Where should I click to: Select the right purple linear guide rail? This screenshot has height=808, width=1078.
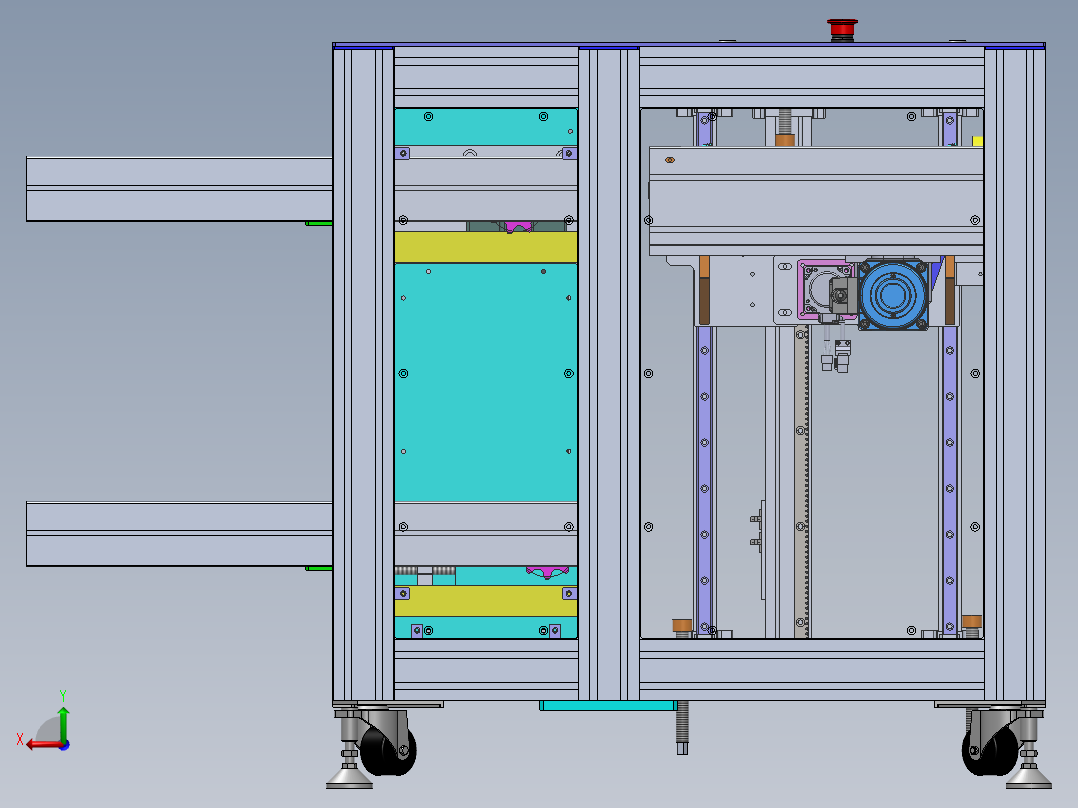click(x=949, y=480)
